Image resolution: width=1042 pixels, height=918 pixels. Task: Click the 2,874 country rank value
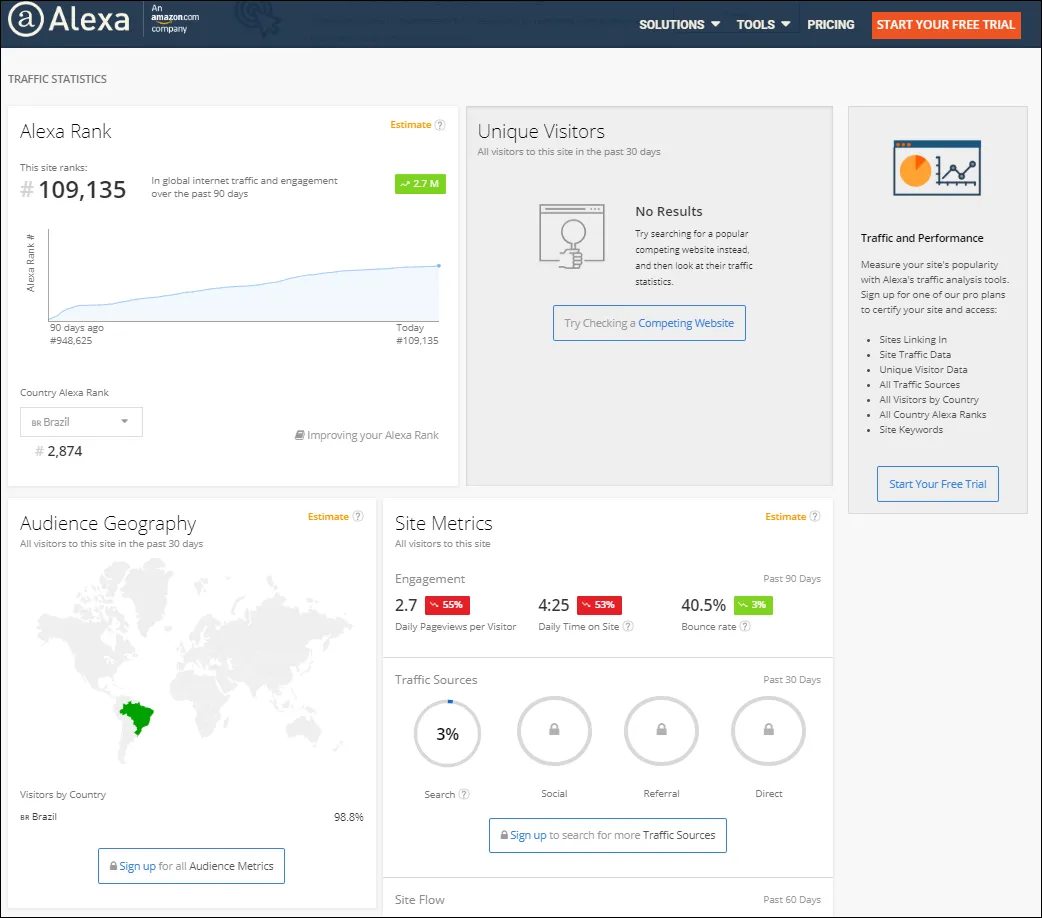[64, 451]
